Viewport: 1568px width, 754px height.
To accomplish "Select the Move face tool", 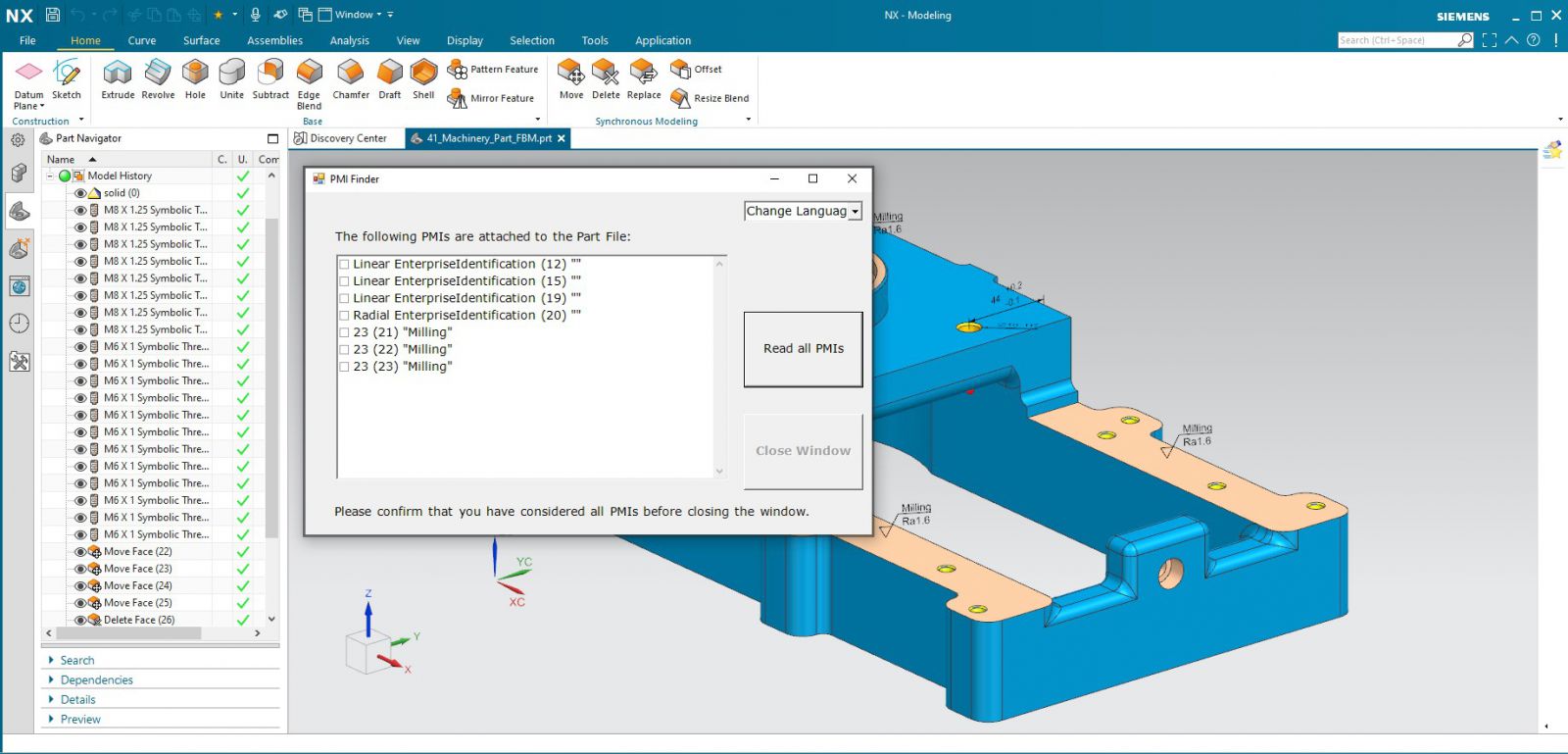I will pos(571,78).
